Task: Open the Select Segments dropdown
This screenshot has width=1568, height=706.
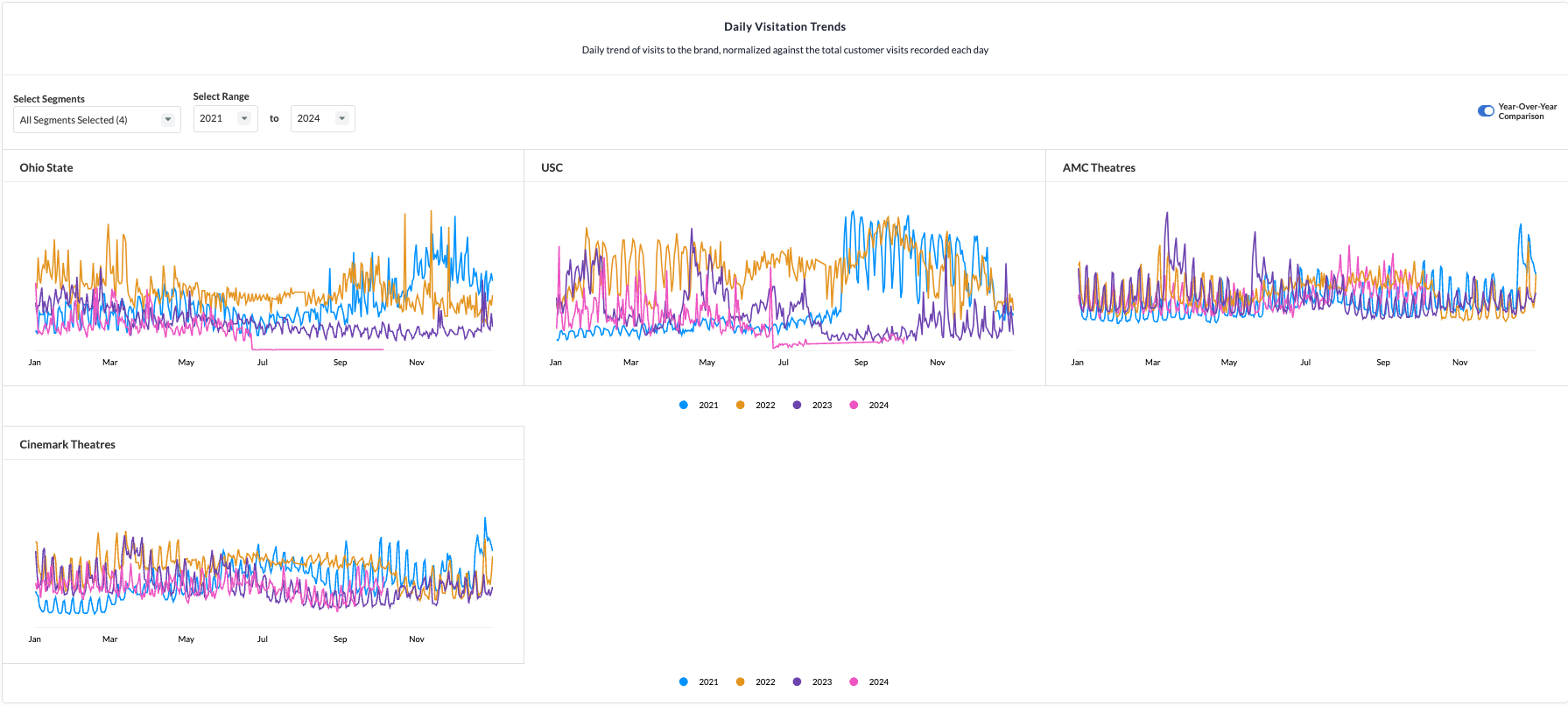Action: point(96,120)
